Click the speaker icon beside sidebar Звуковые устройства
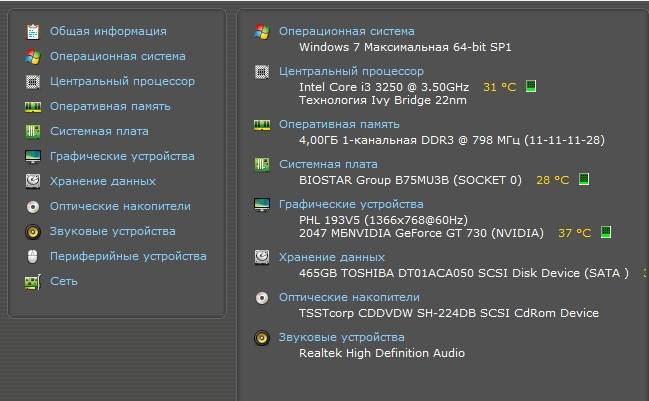 (33, 231)
